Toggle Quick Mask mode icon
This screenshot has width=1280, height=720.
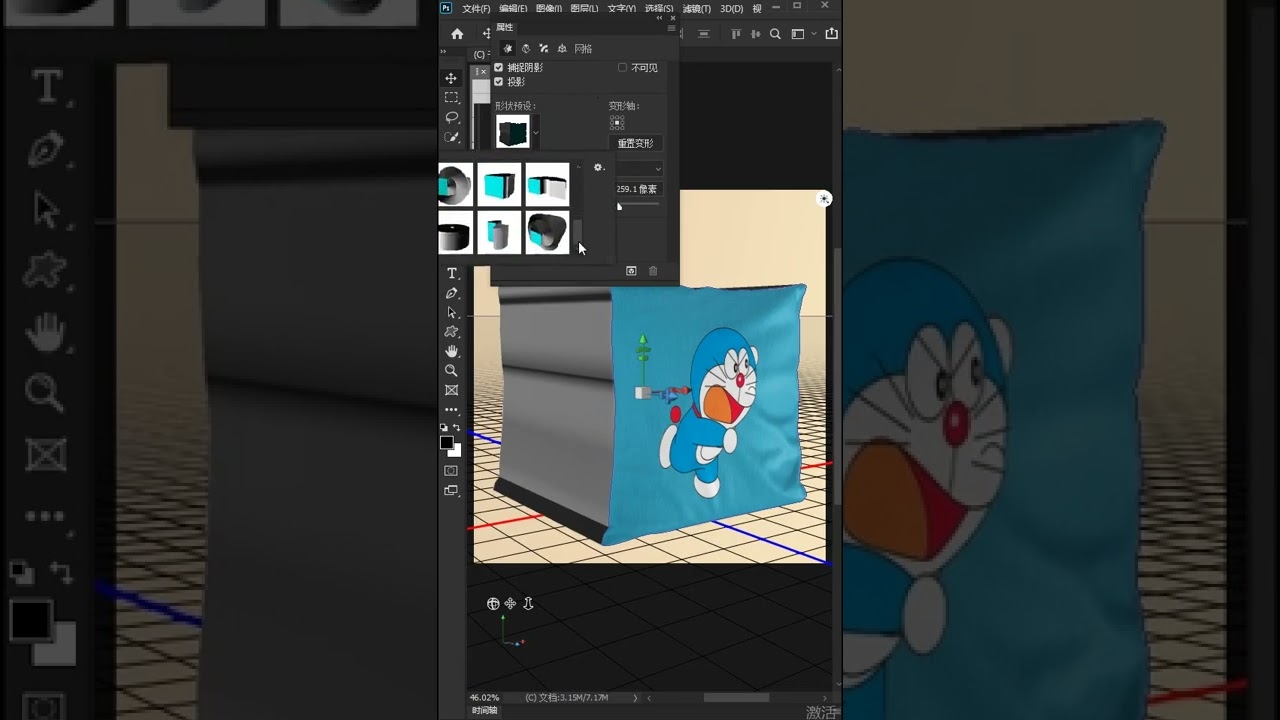452,471
